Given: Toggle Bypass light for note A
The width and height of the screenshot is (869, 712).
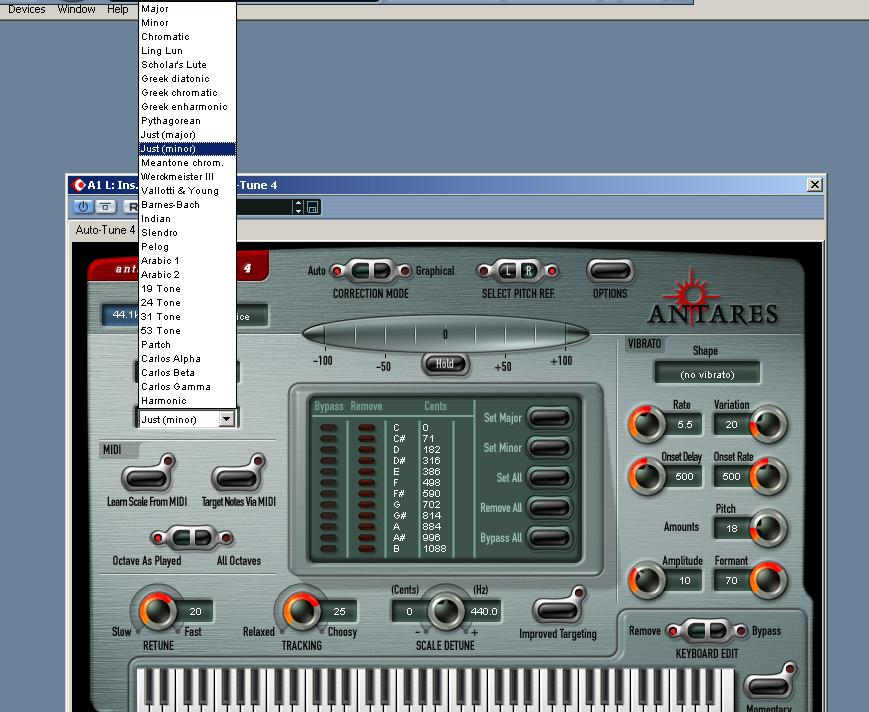Looking at the screenshot, I should click(x=329, y=527).
